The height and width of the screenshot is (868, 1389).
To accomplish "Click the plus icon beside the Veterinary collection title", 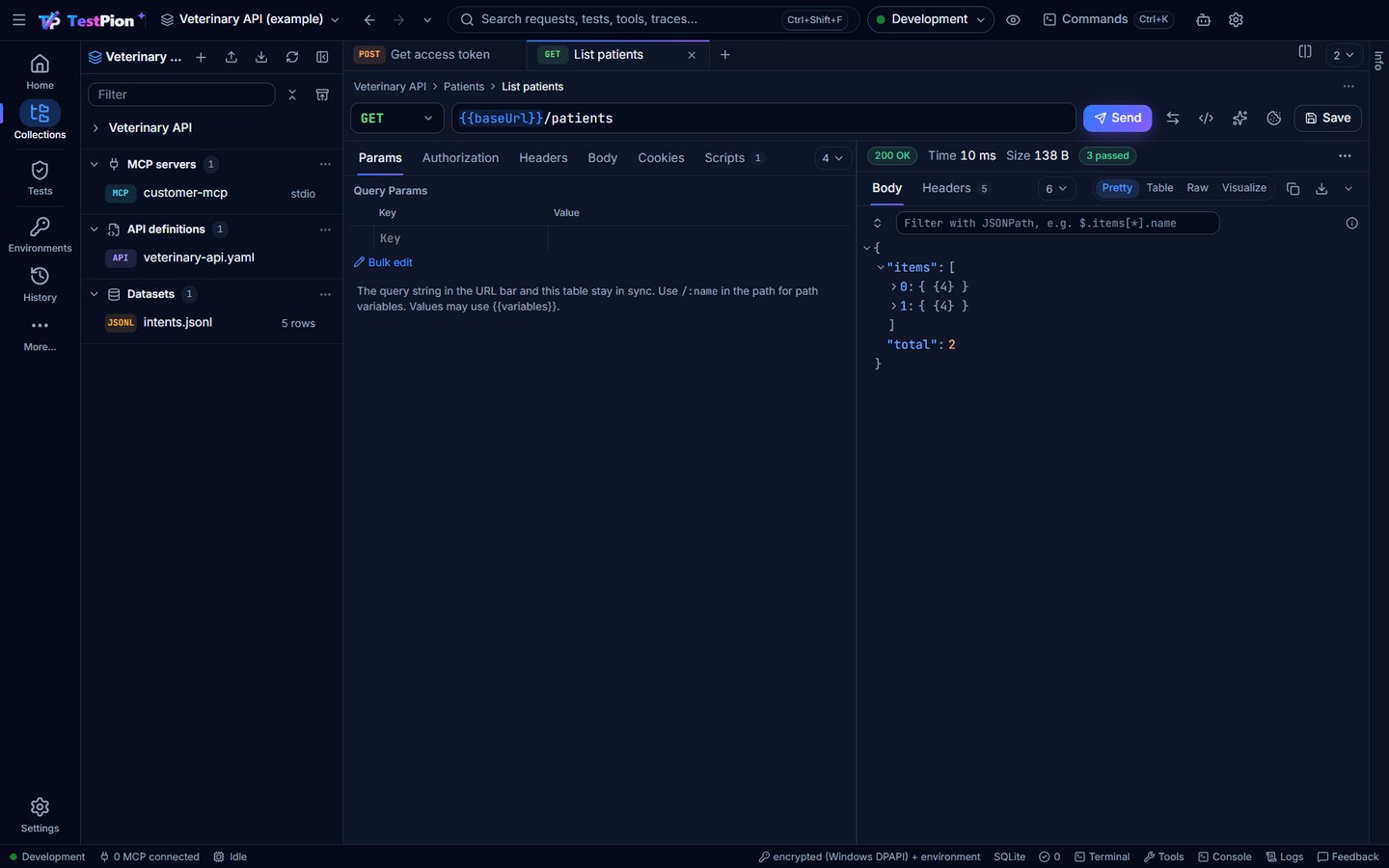I will 201,57.
